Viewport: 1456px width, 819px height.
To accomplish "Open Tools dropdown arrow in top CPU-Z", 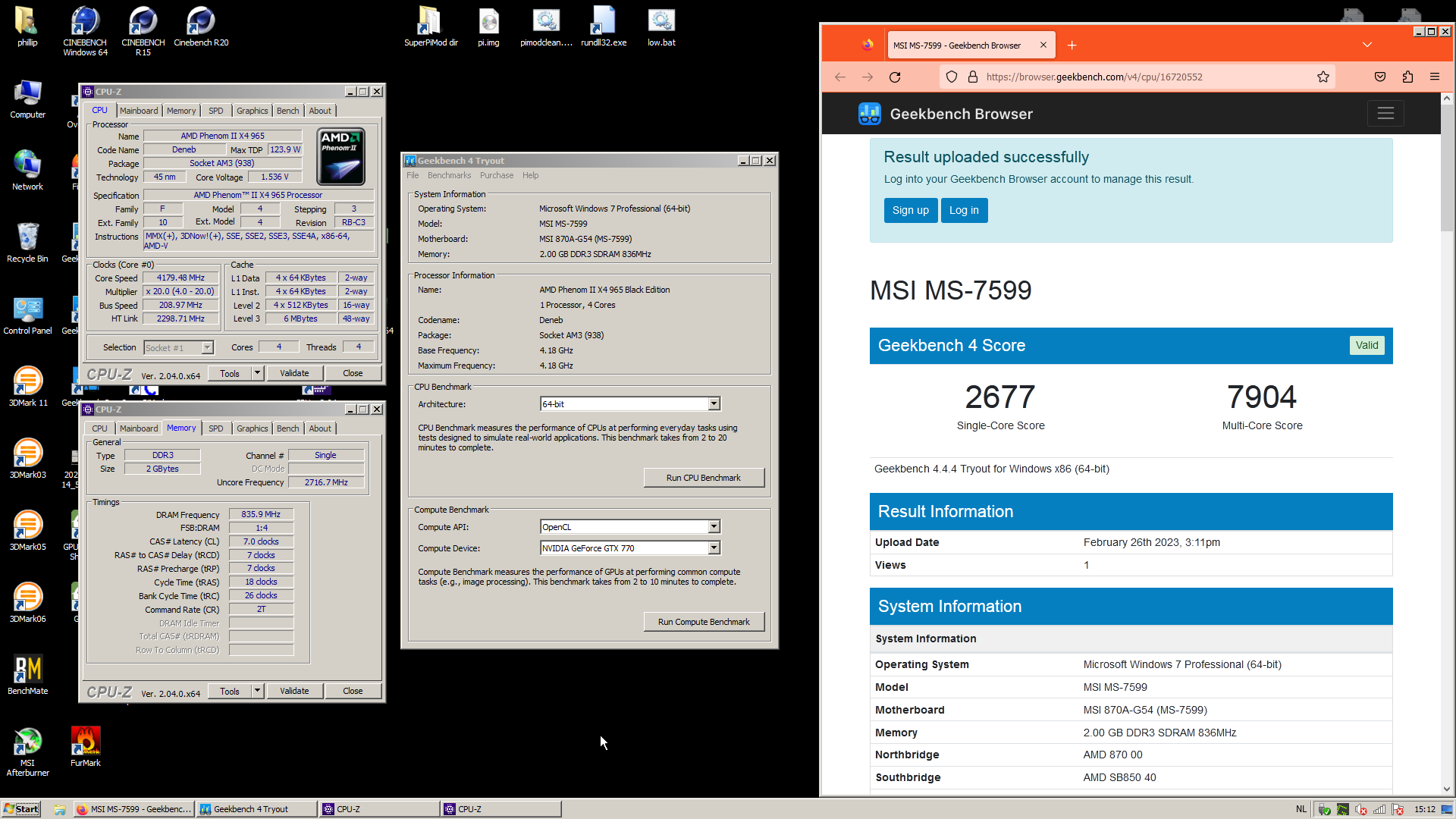I will point(258,373).
